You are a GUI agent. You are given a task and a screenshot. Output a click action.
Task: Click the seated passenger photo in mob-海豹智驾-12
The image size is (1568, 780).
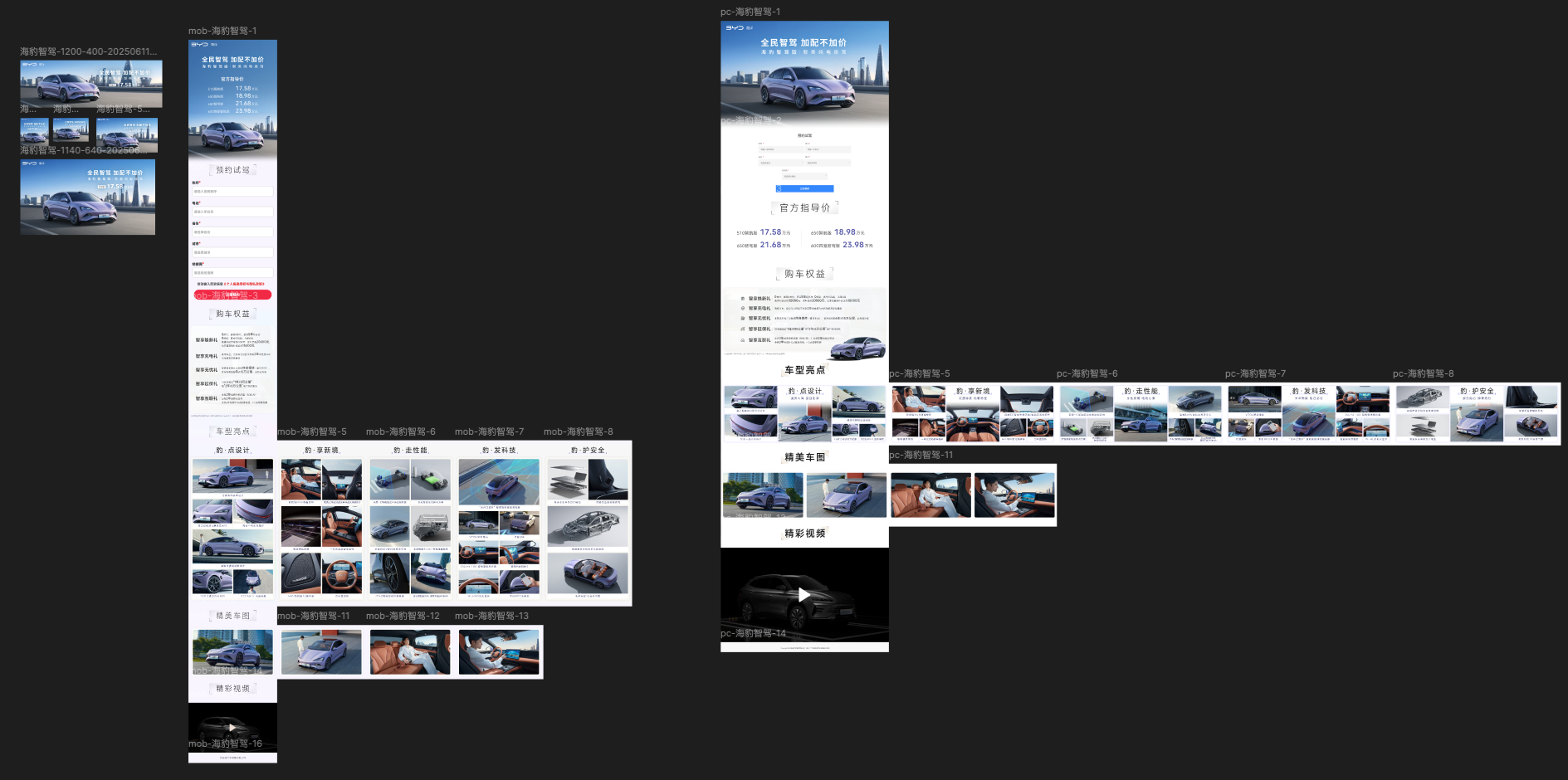coord(410,652)
